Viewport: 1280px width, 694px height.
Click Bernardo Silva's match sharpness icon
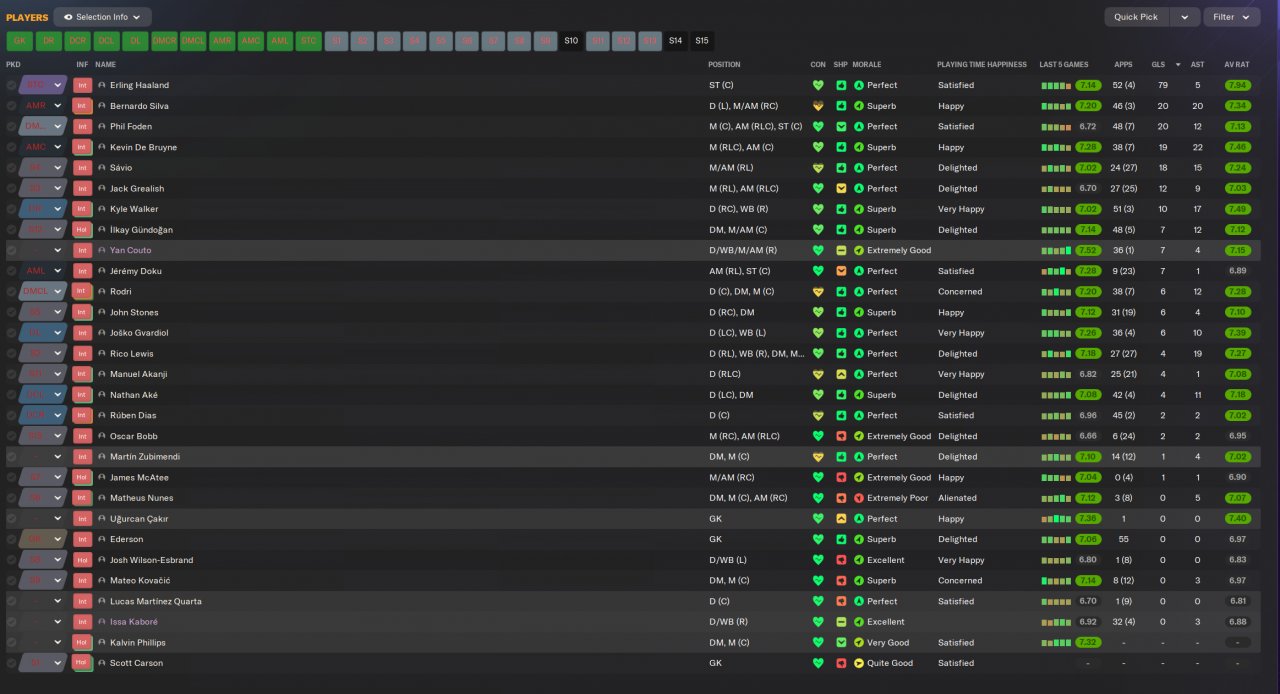tap(841, 106)
